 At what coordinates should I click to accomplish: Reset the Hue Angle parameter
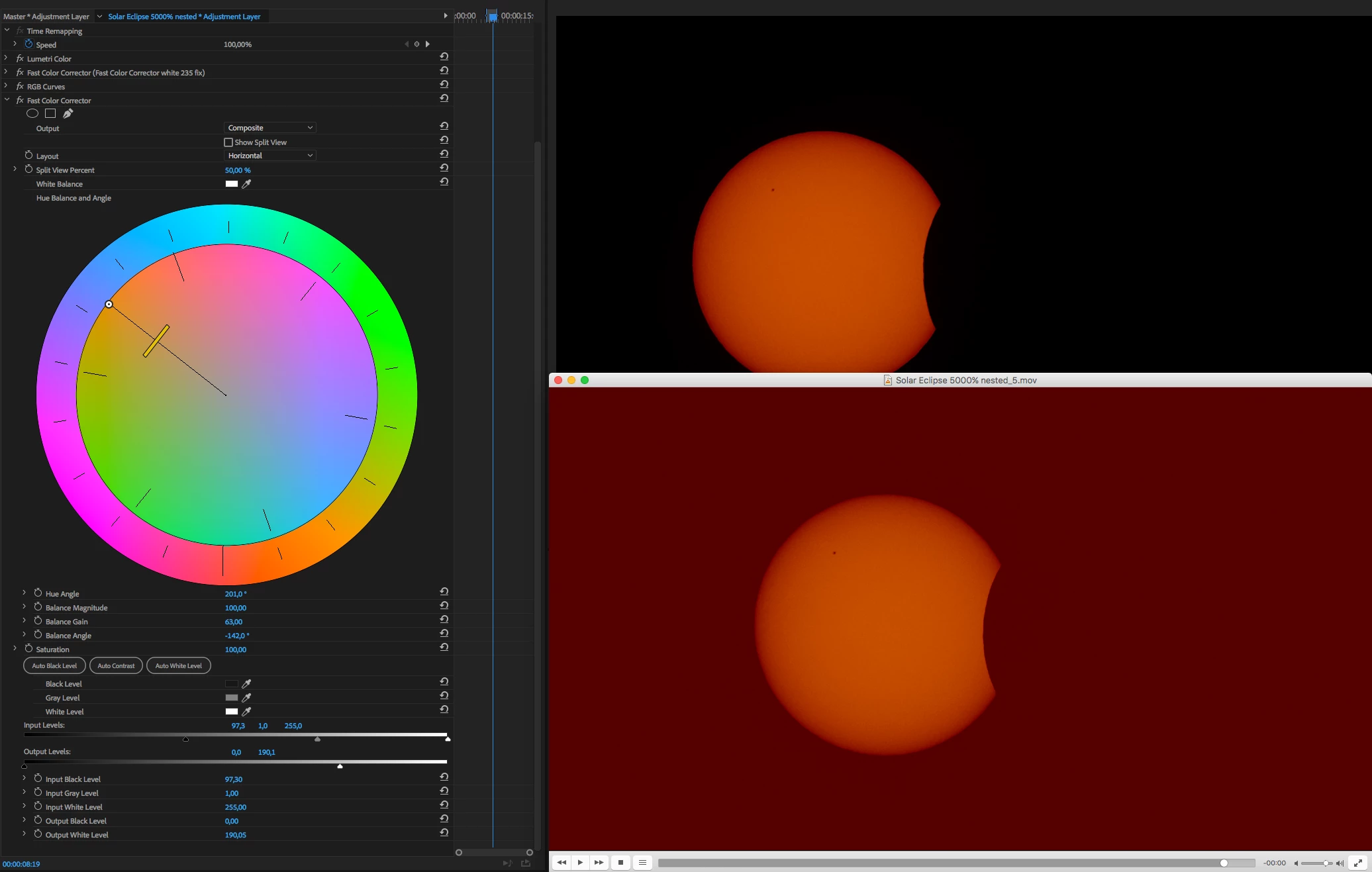[x=444, y=591]
